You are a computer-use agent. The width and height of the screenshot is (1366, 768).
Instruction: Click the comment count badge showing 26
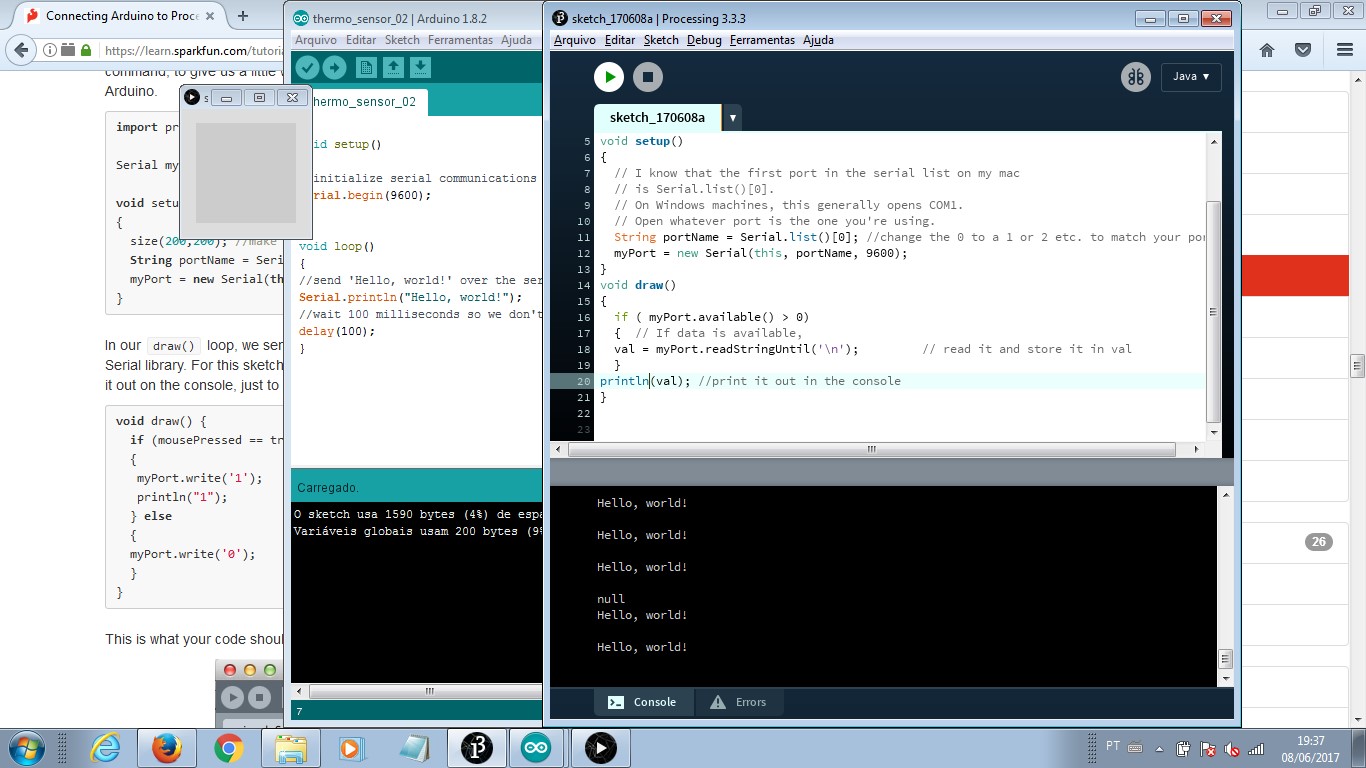click(1319, 542)
